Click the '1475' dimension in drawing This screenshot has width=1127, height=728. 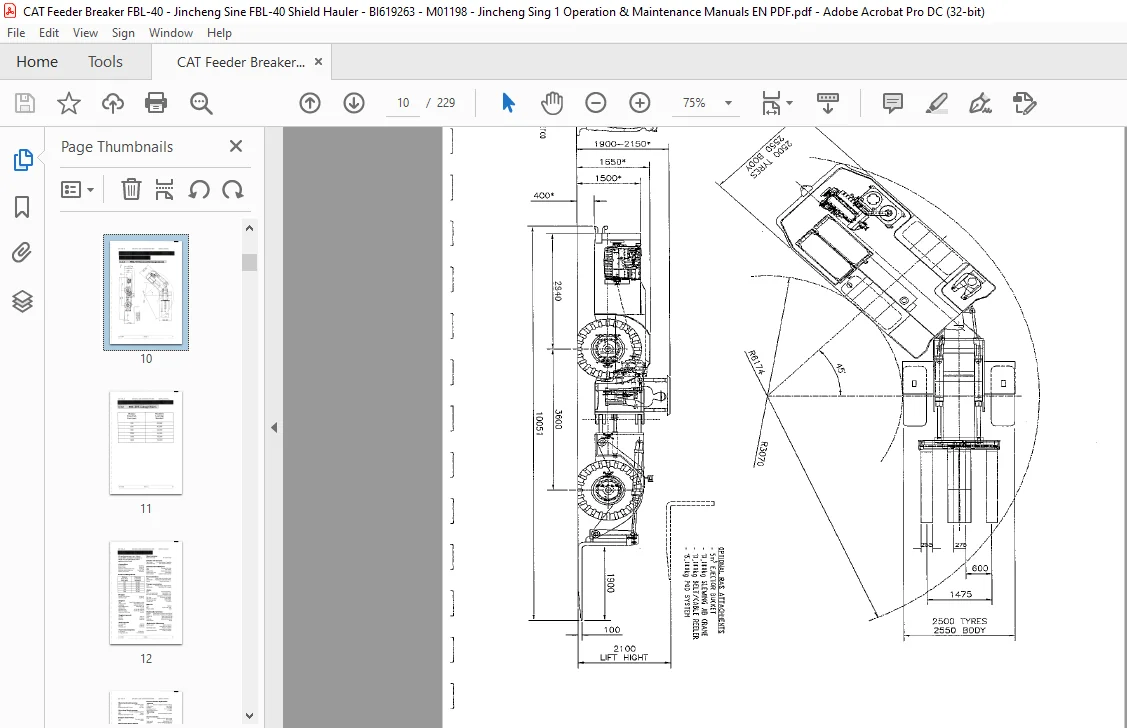(960, 594)
